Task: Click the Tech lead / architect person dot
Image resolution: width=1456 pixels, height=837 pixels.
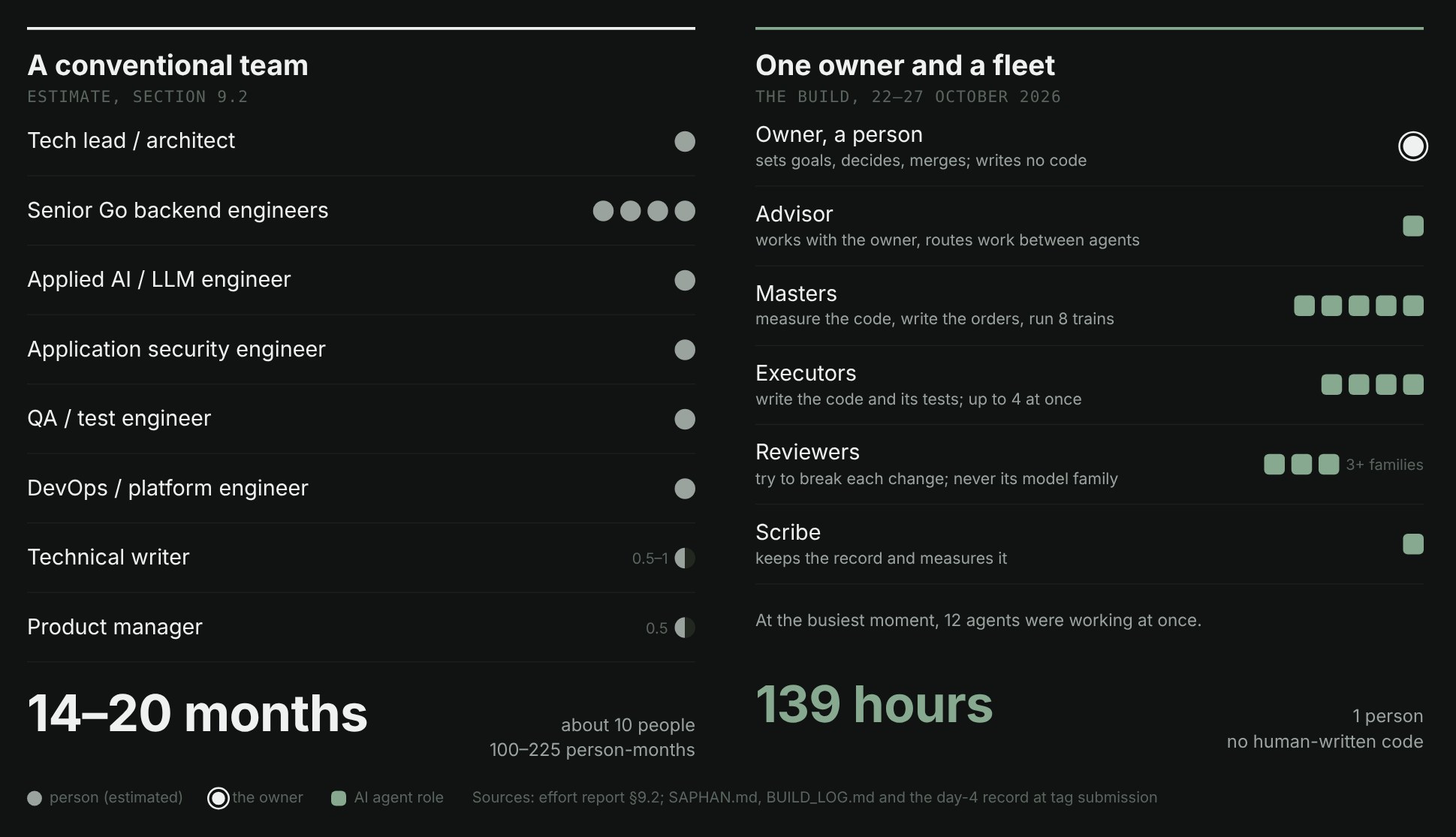Action: point(684,141)
